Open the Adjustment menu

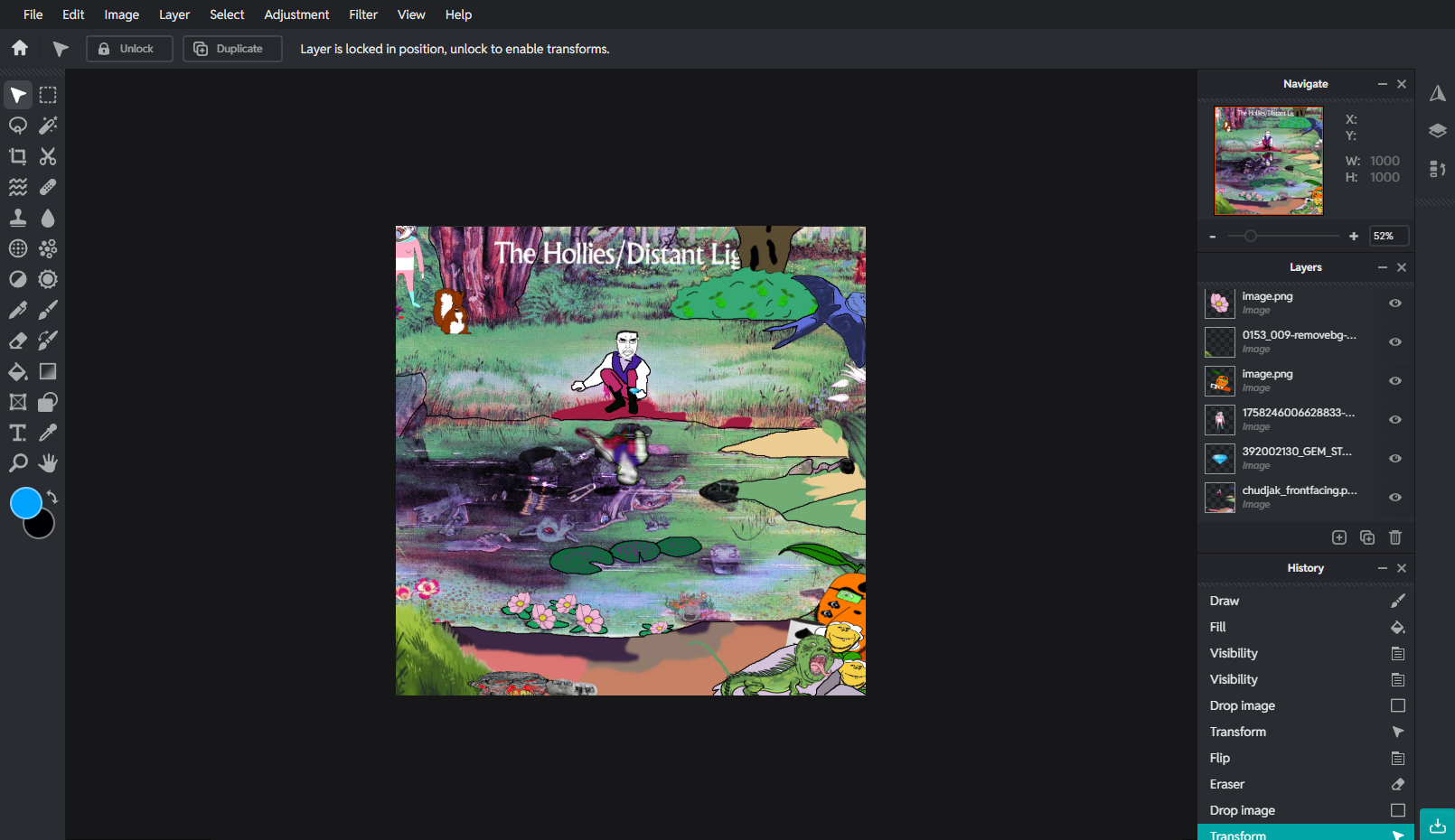[x=296, y=14]
